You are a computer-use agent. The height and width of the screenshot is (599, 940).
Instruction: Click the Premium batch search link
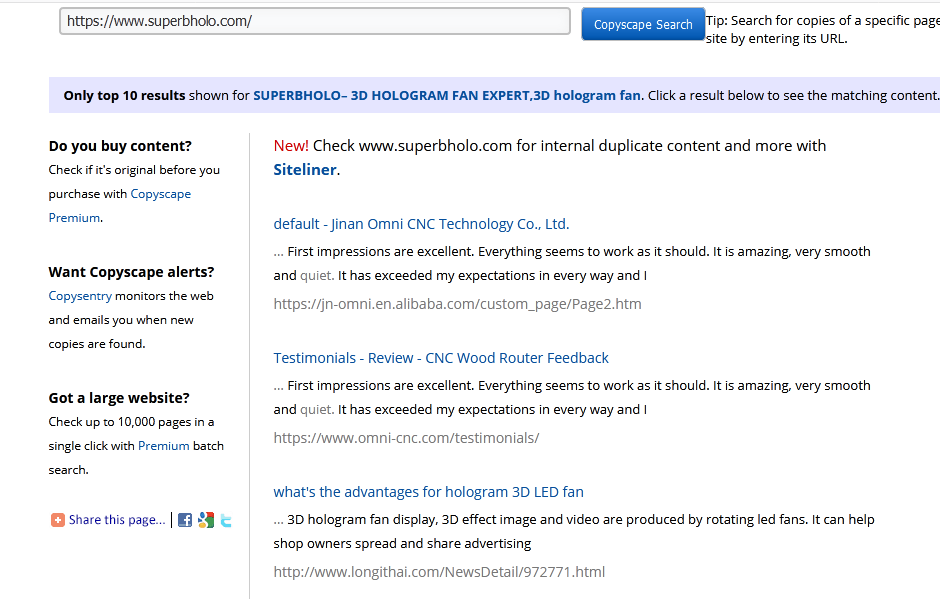point(164,446)
